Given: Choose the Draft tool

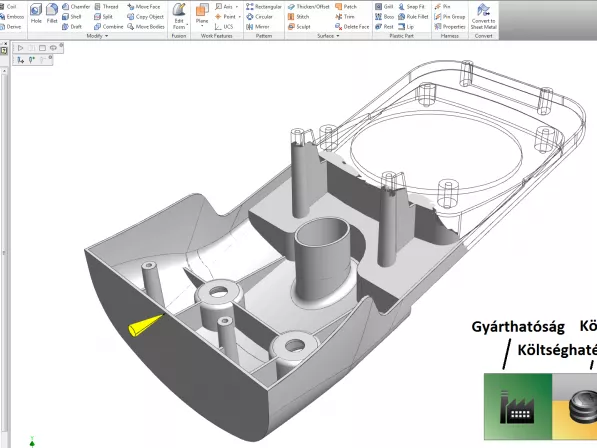Looking at the screenshot, I should [x=72, y=27].
